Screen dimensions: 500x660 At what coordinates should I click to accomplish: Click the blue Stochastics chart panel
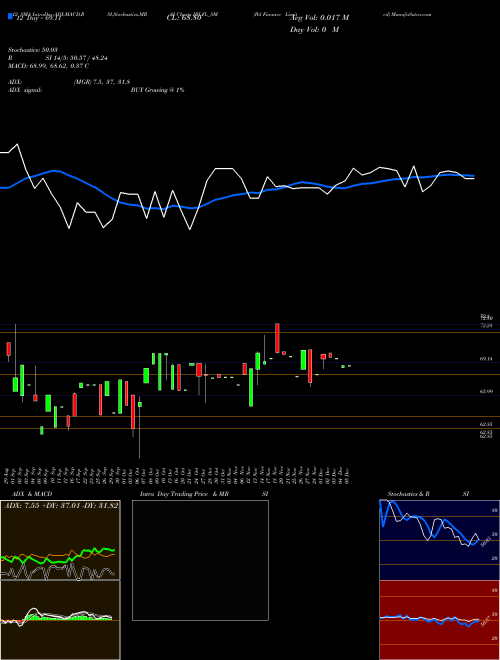[x=439, y=539]
